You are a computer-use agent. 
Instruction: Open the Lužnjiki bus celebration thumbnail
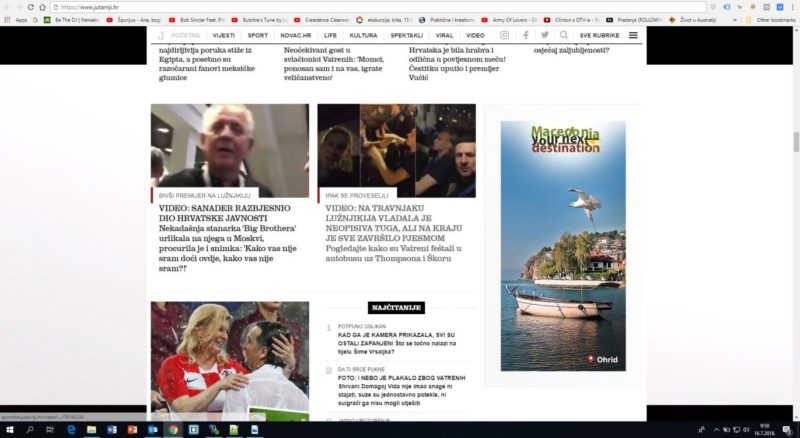(x=396, y=151)
